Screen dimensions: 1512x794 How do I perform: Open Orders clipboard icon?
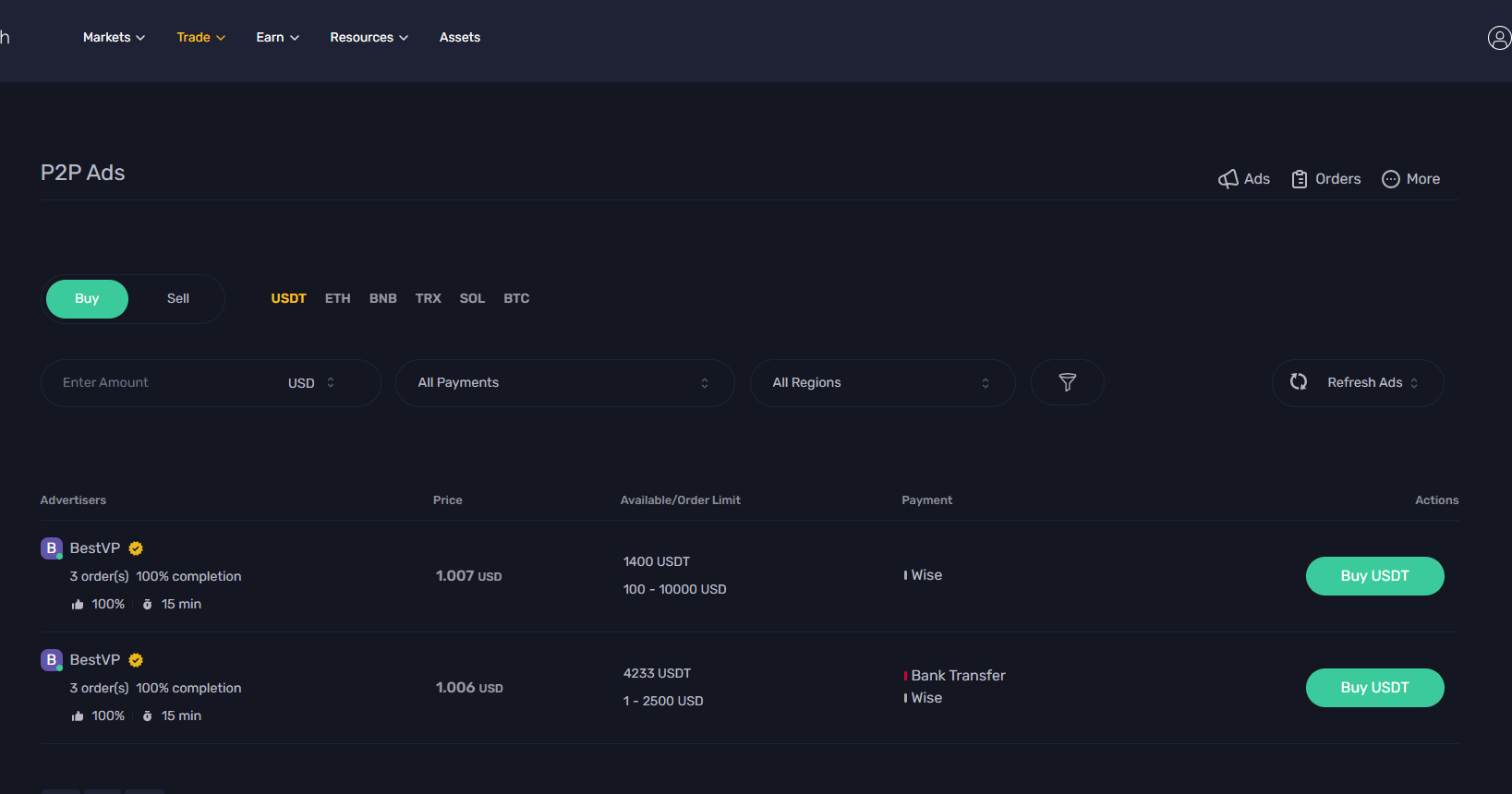pos(1300,179)
